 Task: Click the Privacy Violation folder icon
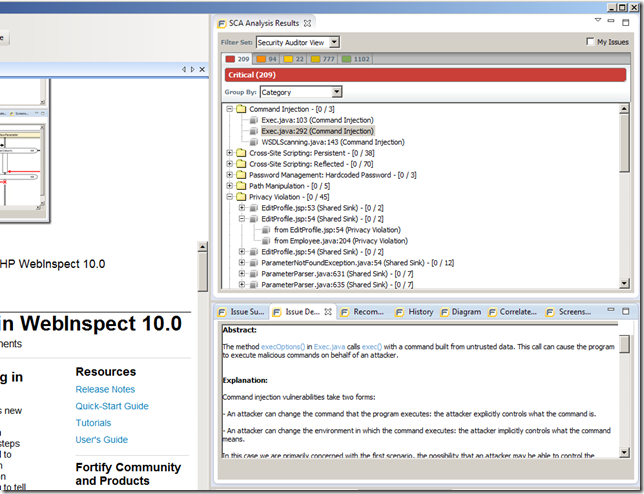[241, 197]
